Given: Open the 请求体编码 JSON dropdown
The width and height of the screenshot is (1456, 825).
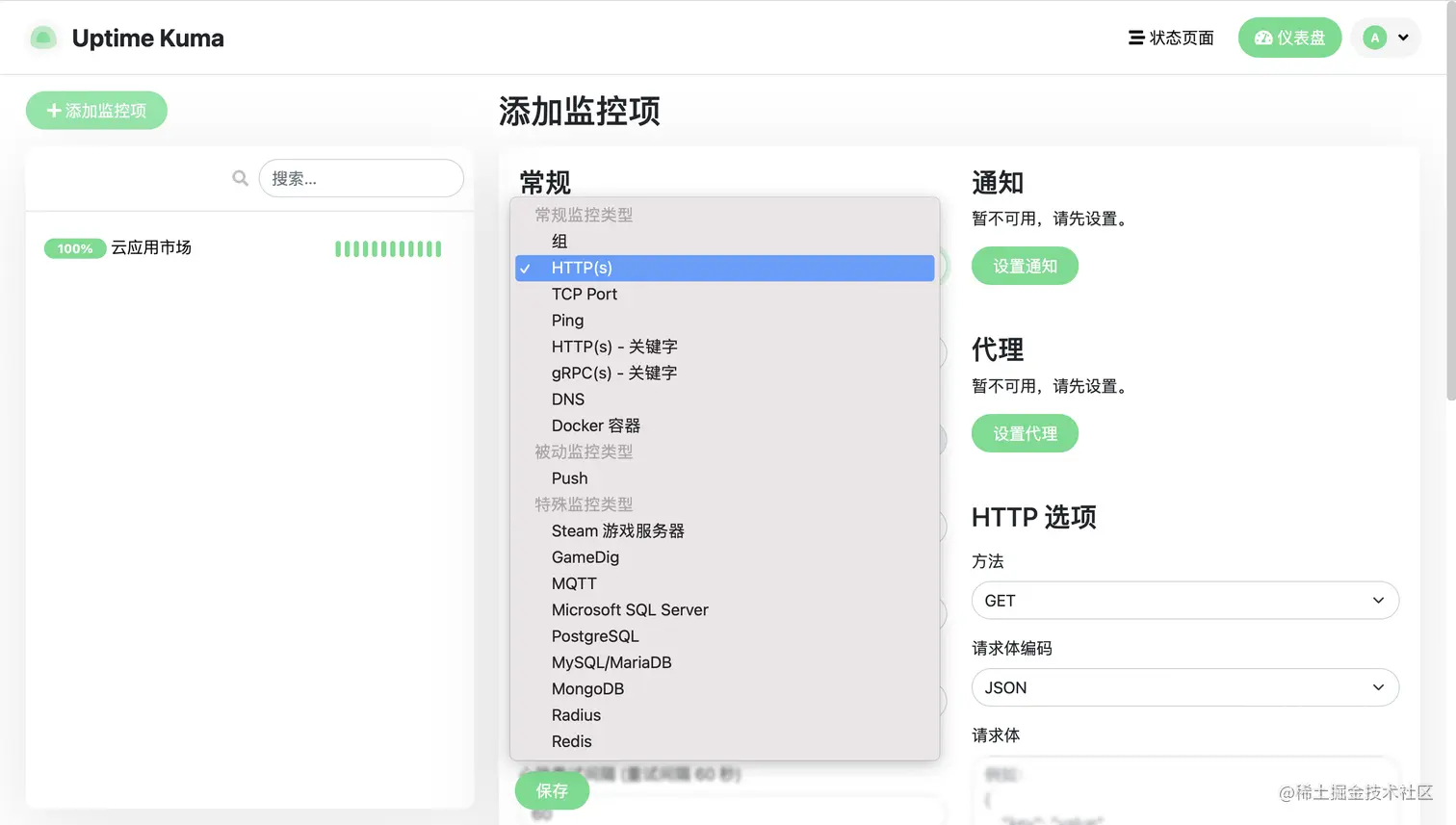Looking at the screenshot, I should (1184, 687).
